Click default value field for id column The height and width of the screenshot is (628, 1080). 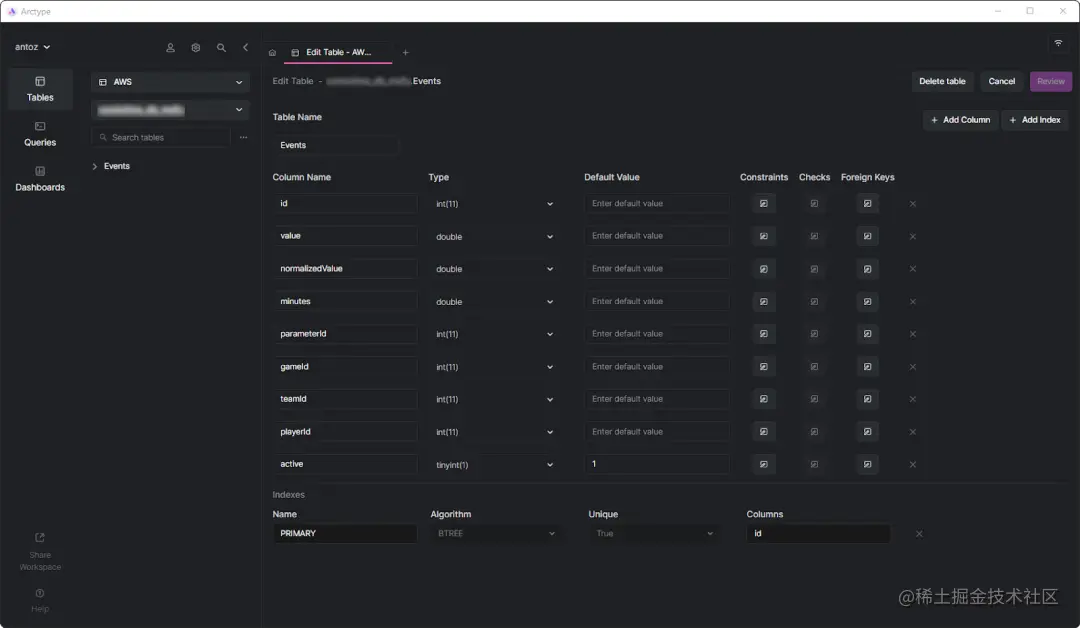pos(656,204)
